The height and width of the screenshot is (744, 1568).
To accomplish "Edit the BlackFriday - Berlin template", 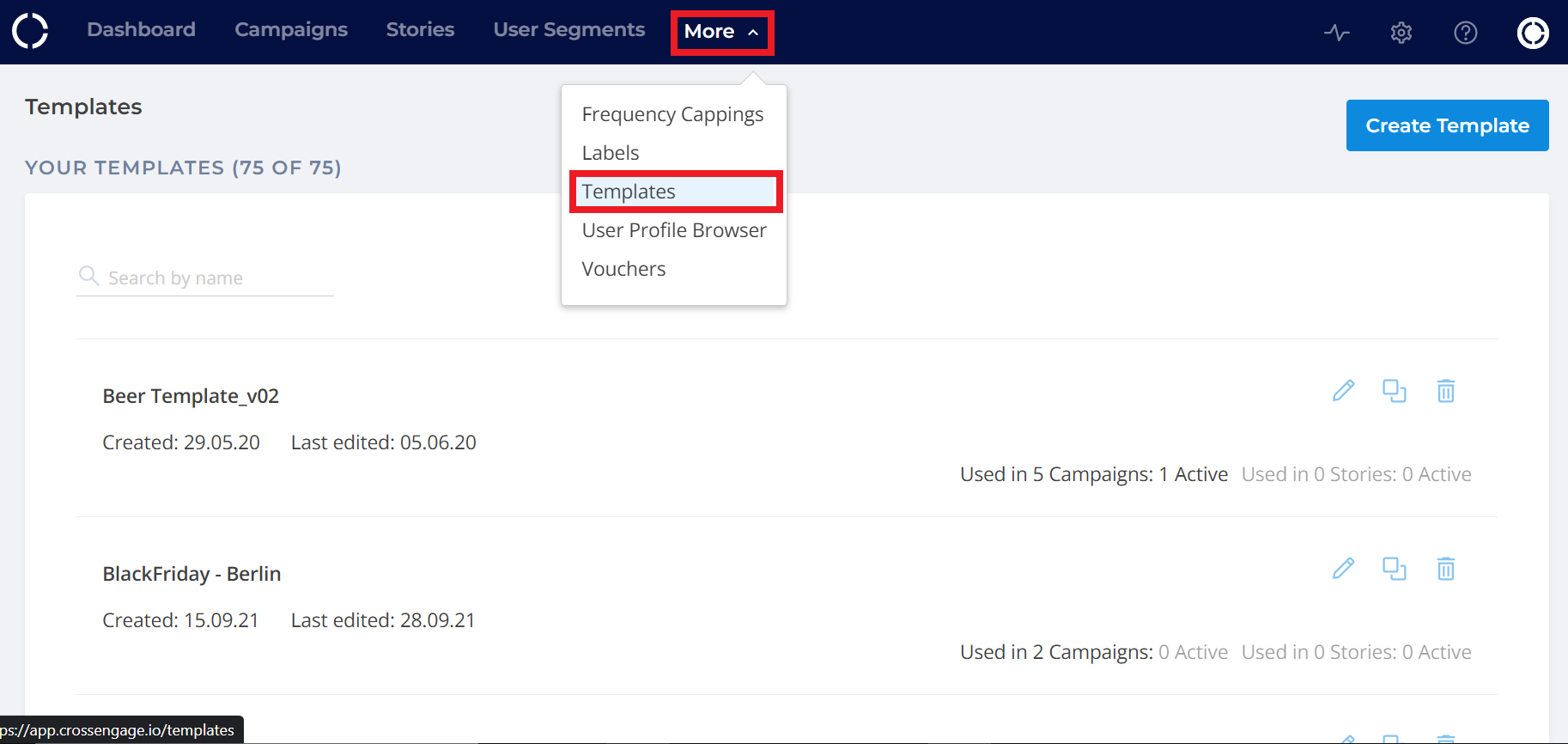I will 1343,569.
